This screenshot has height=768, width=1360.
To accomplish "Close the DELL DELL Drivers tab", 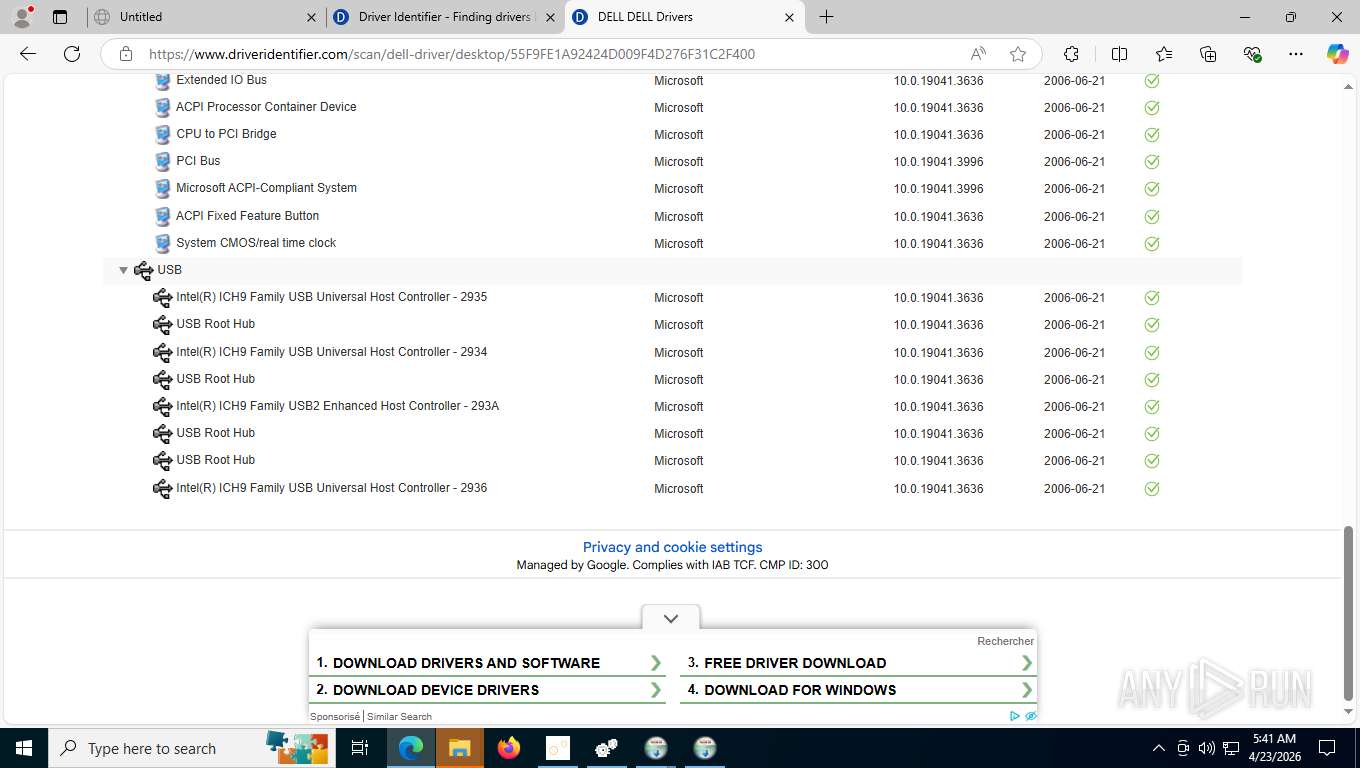I will [x=789, y=17].
